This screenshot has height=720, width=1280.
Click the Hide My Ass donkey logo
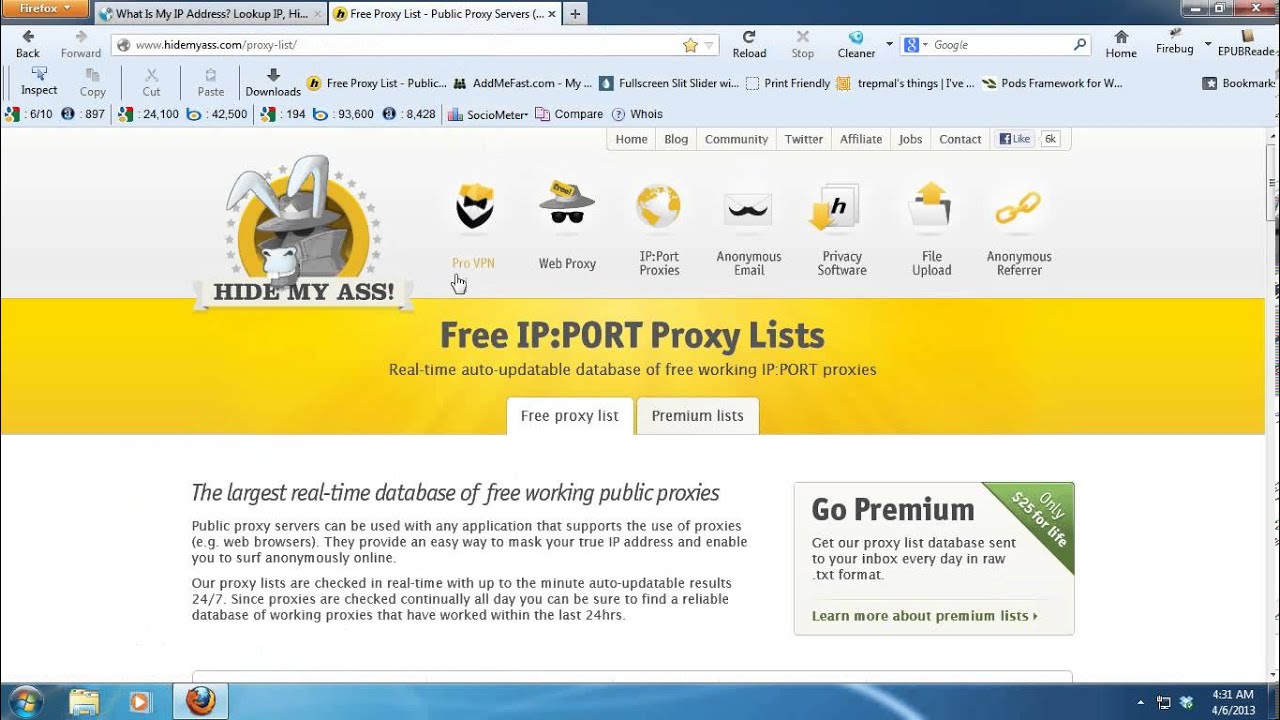coord(303,232)
